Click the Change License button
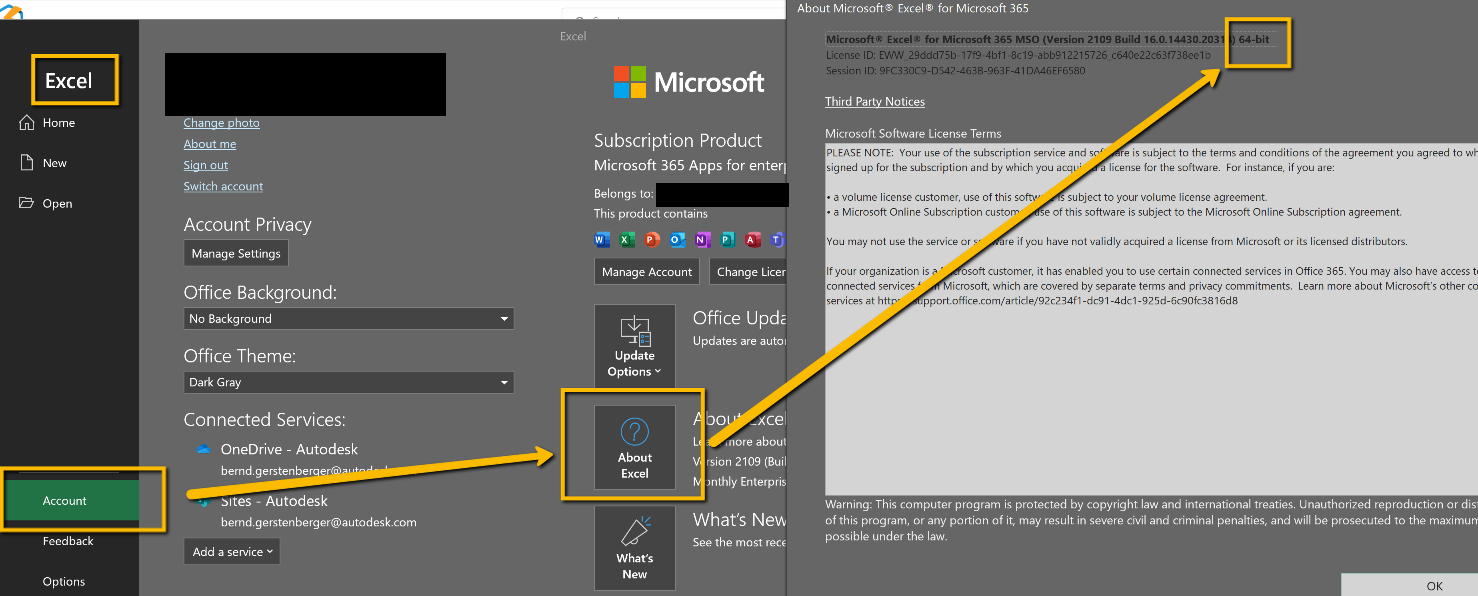 tap(748, 272)
